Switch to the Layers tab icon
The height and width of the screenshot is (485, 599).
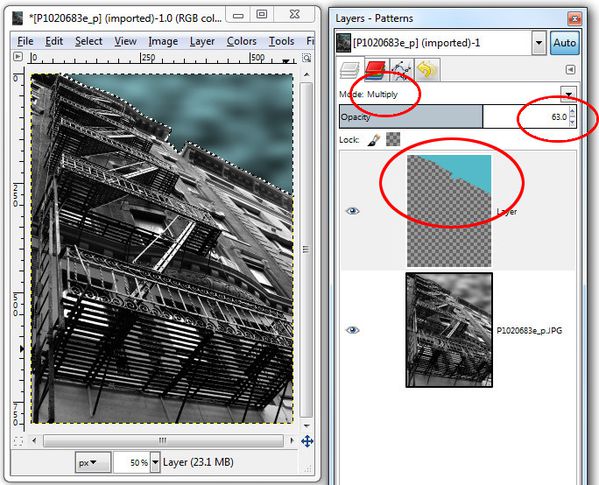350,70
